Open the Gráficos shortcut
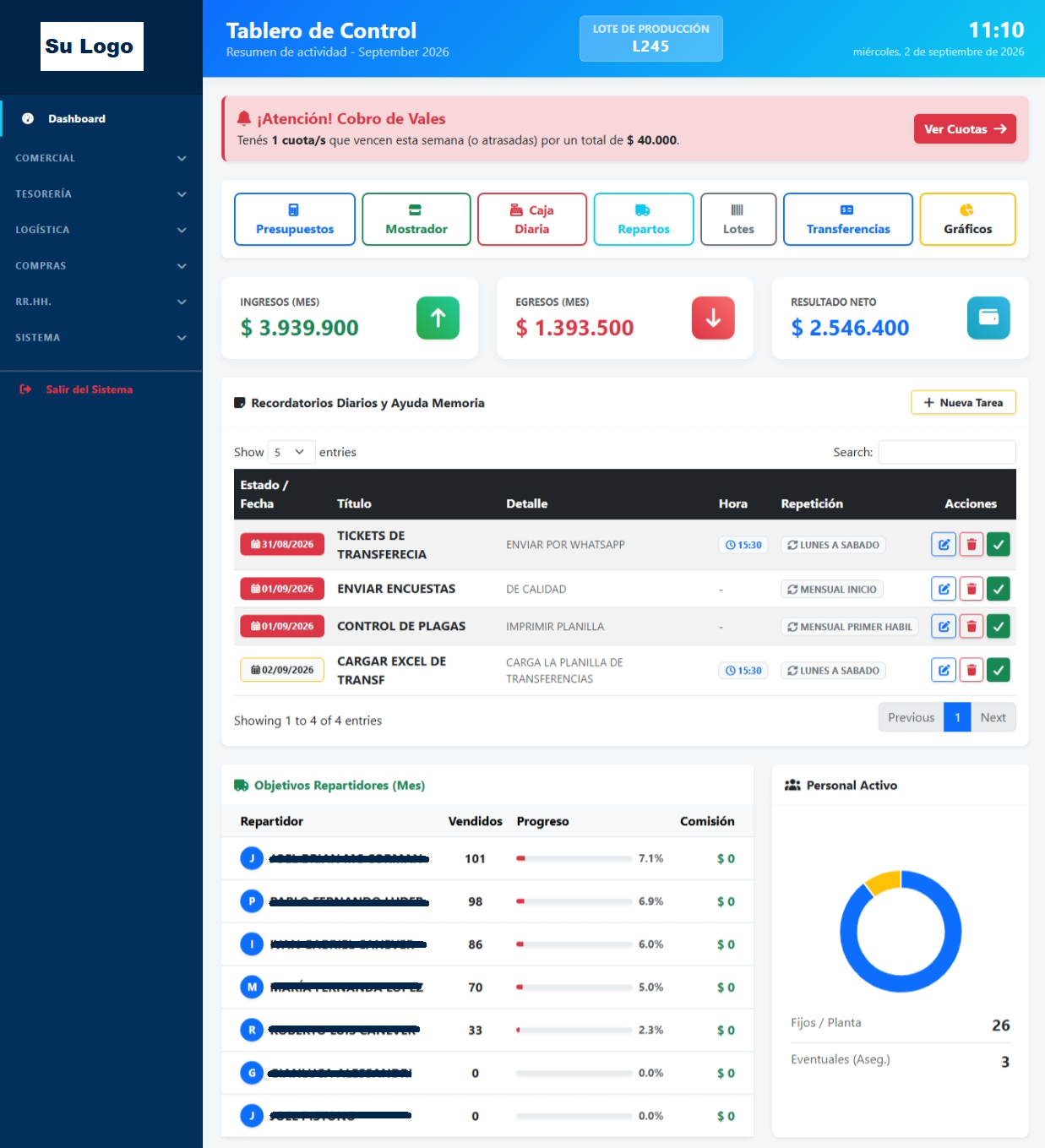 (x=968, y=220)
